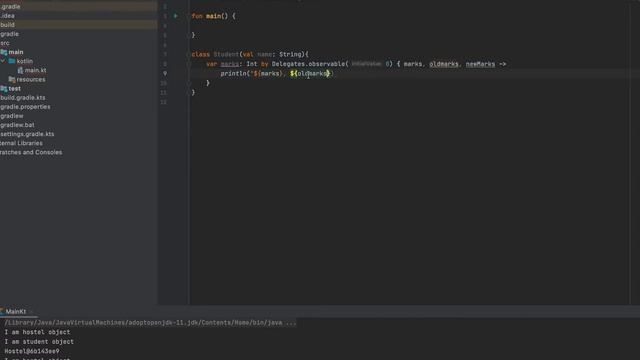Open main.kt in the project tree
The image size is (640, 360).
[36, 70]
